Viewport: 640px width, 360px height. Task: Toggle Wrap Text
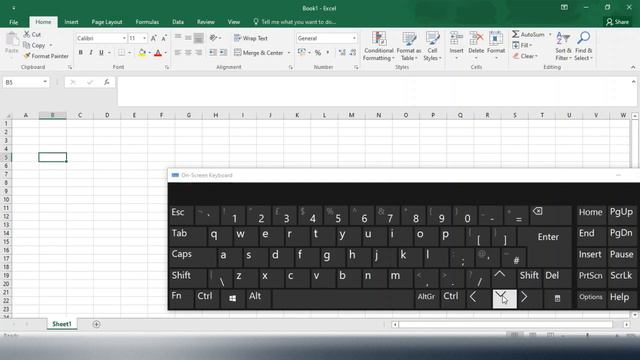(x=251, y=38)
